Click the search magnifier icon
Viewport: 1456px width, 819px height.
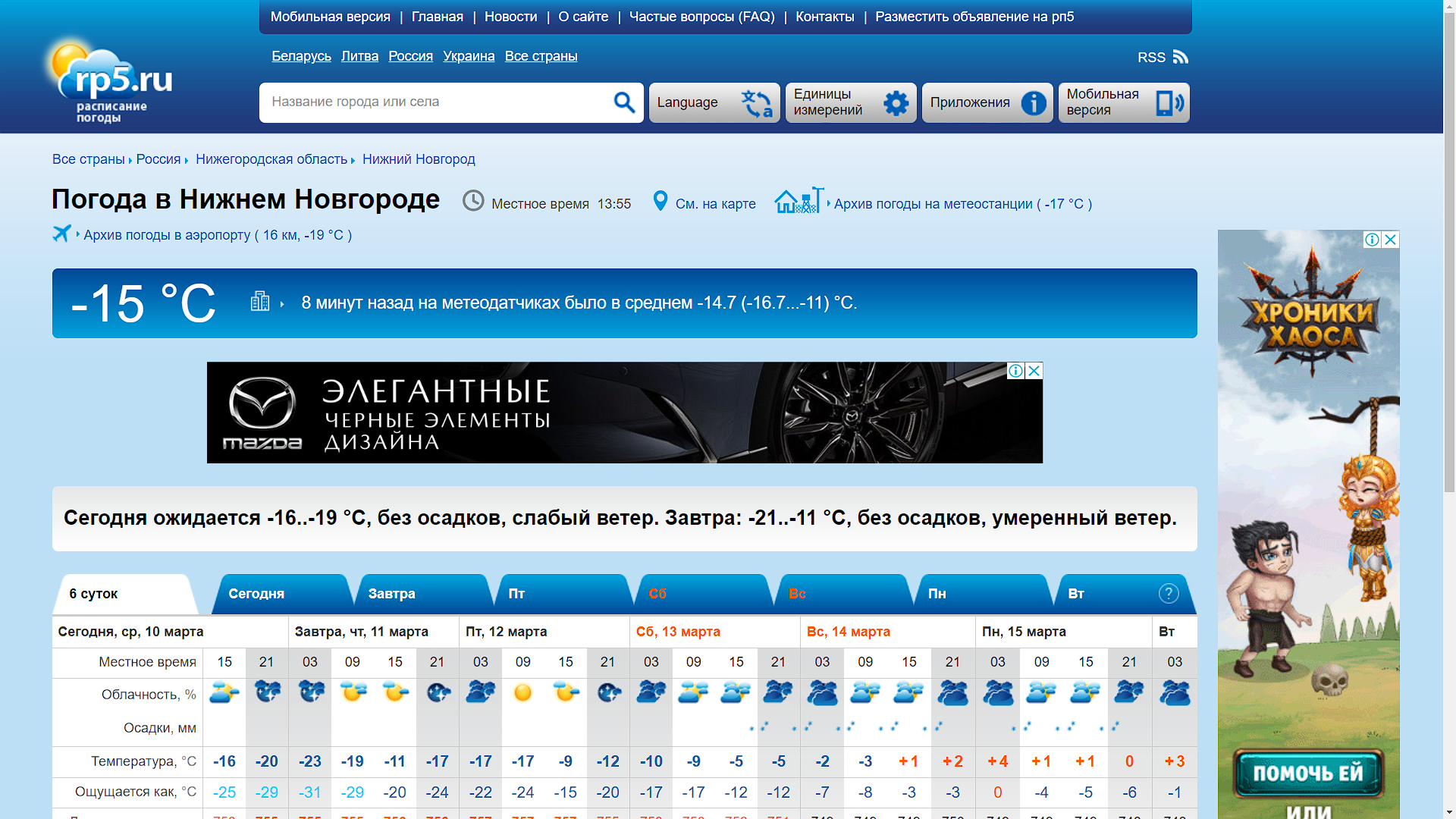tap(623, 102)
